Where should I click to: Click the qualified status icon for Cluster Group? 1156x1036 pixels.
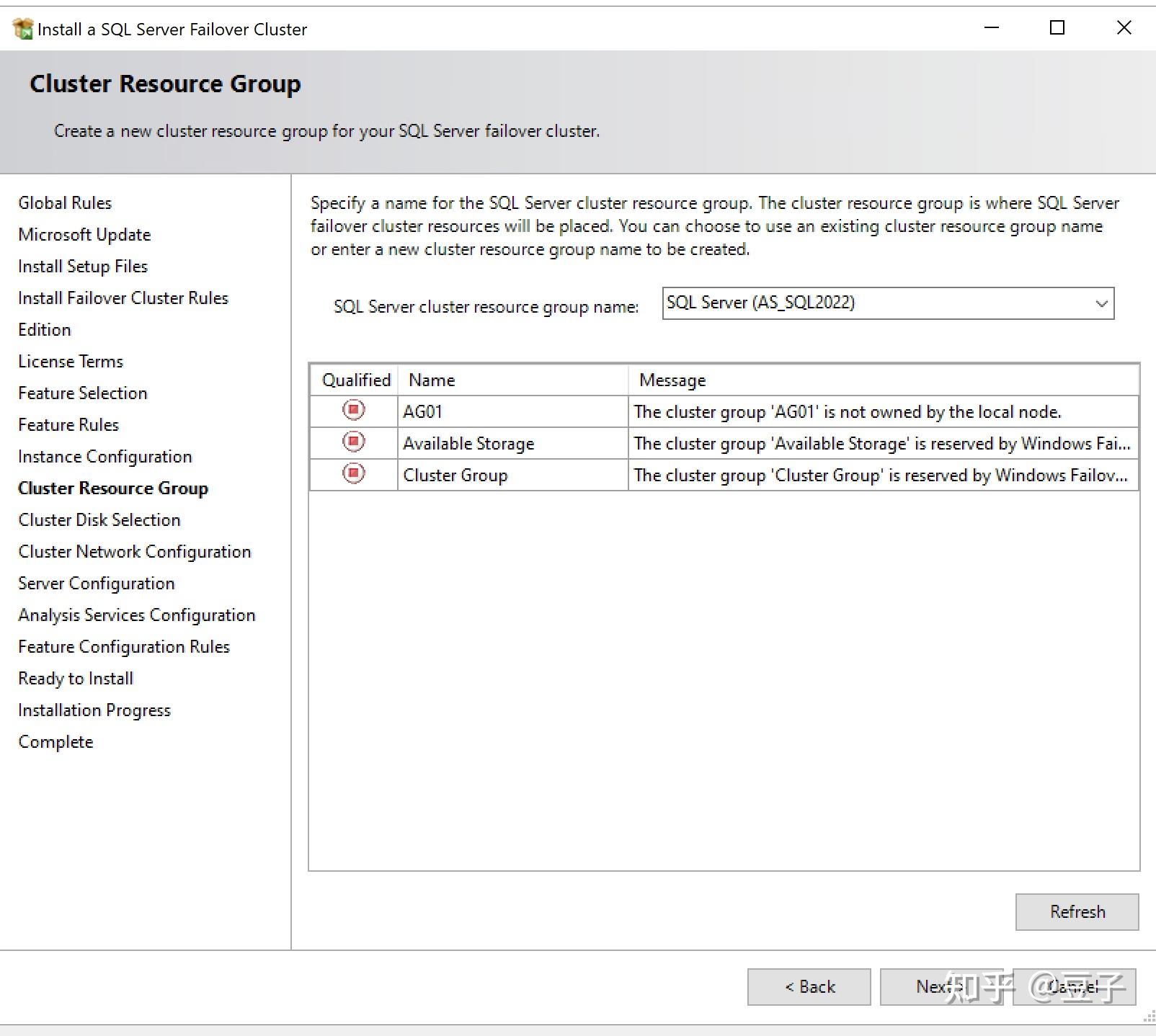point(352,474)
